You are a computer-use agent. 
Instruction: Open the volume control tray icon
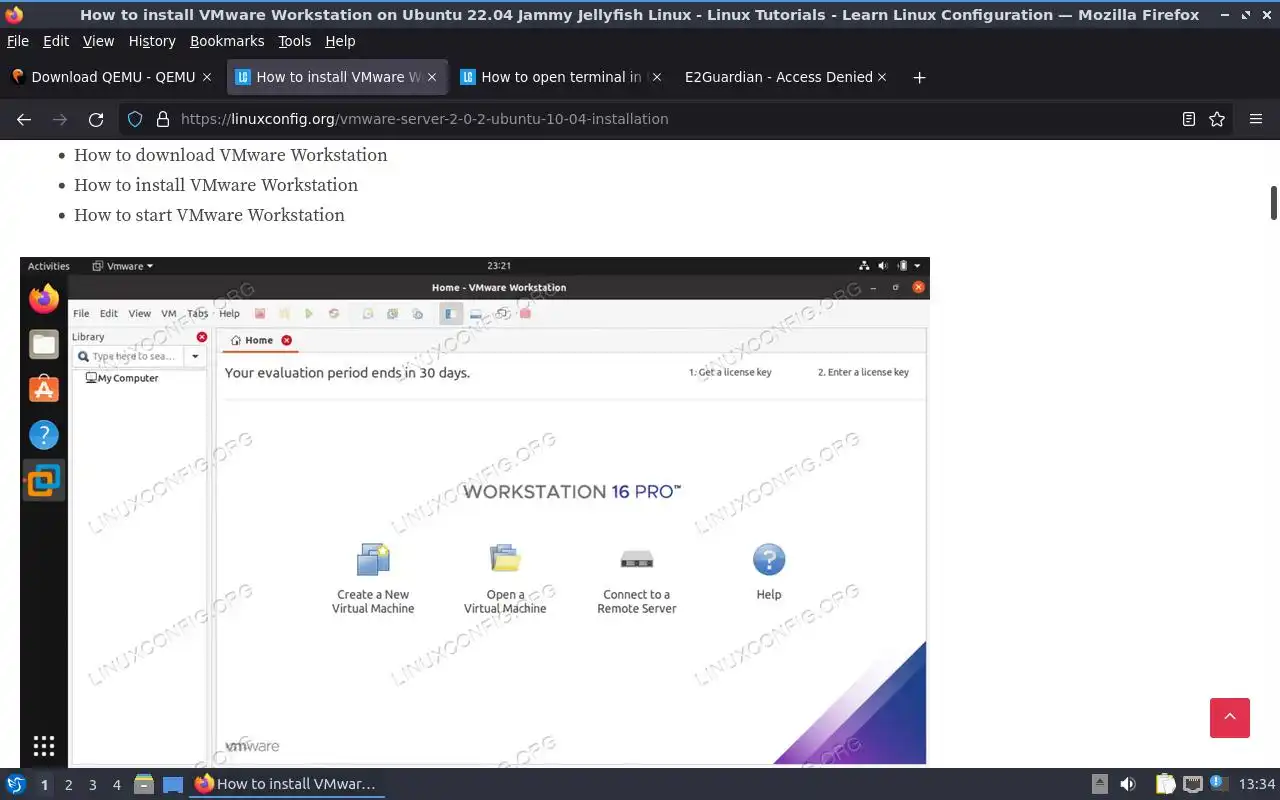(x=1128, y=784)
